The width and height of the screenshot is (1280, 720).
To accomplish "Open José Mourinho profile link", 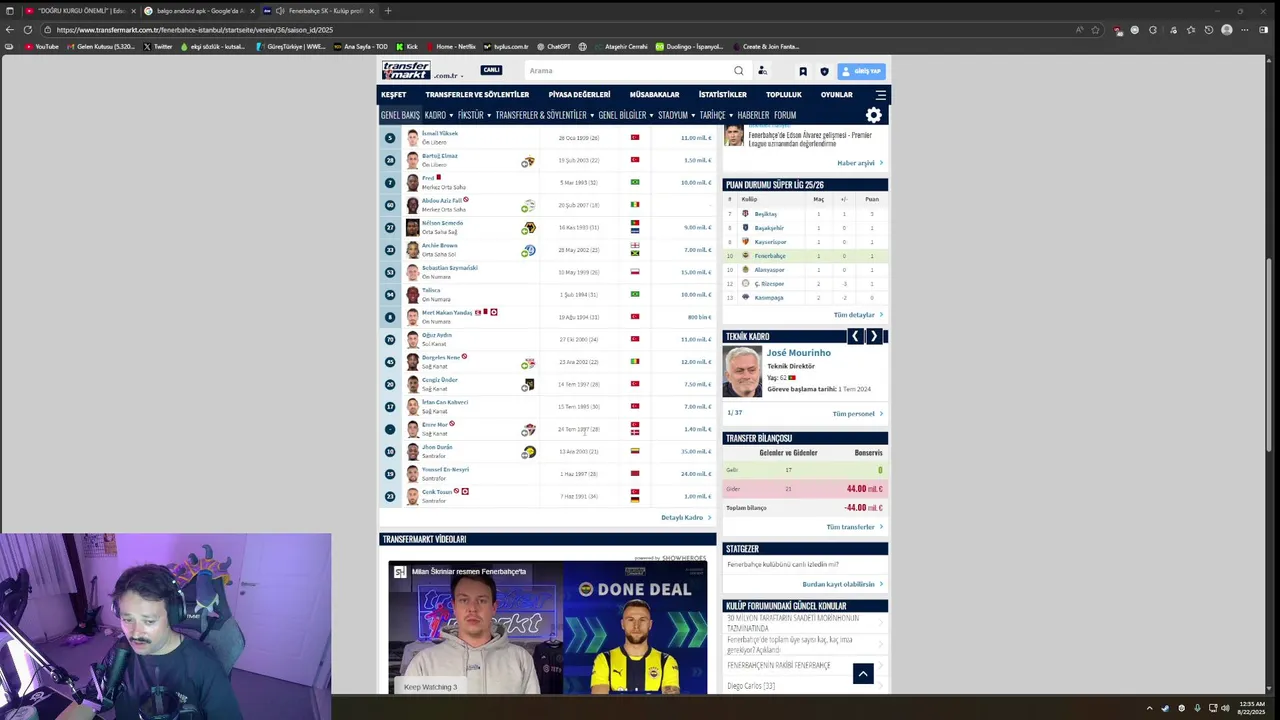I will tap(798, 353).
